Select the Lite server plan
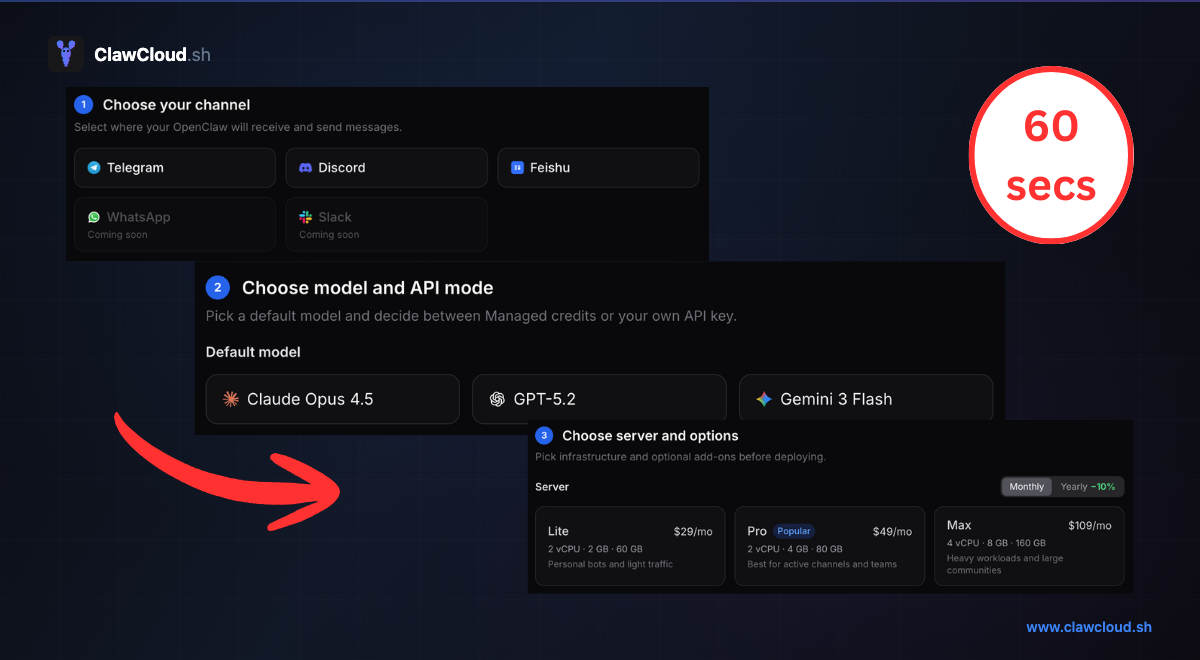The height and width of the screenshot is (660, 1200). tap(630, 546)
